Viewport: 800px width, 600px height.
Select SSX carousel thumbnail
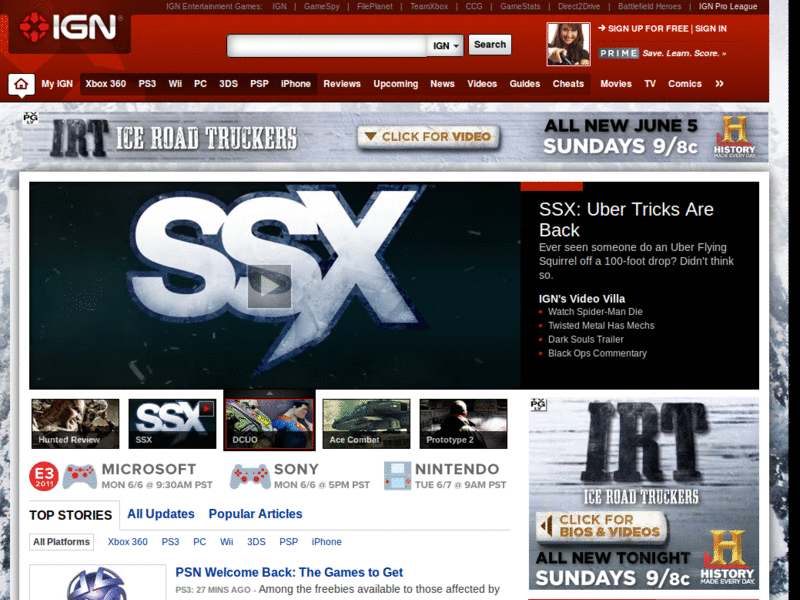[172, 423]
